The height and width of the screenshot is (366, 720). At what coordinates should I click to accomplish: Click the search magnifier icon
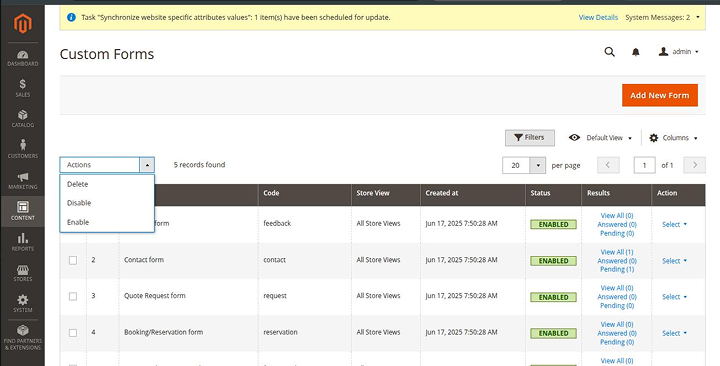point(609,52)
